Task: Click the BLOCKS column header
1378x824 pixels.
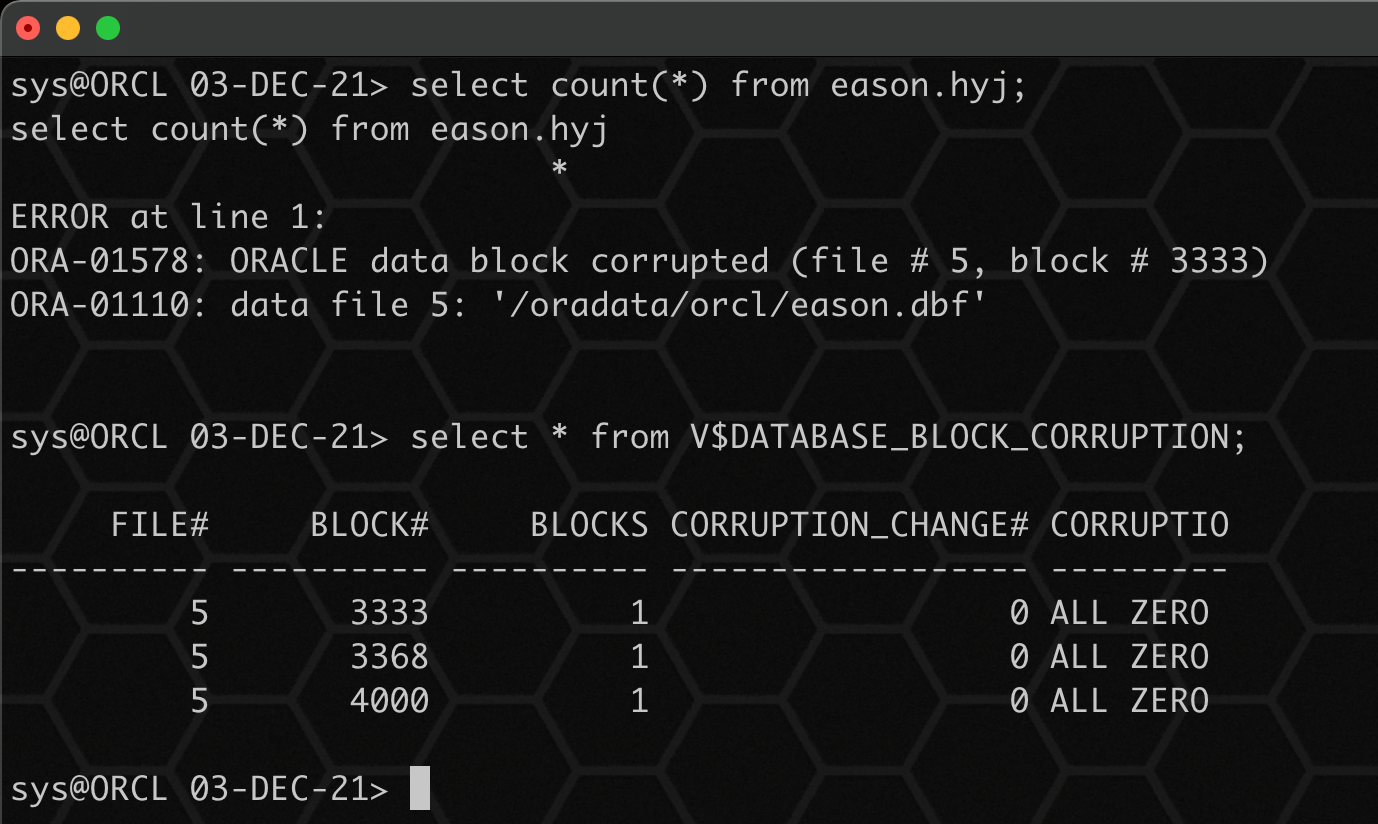Action: tap(590, 524)
